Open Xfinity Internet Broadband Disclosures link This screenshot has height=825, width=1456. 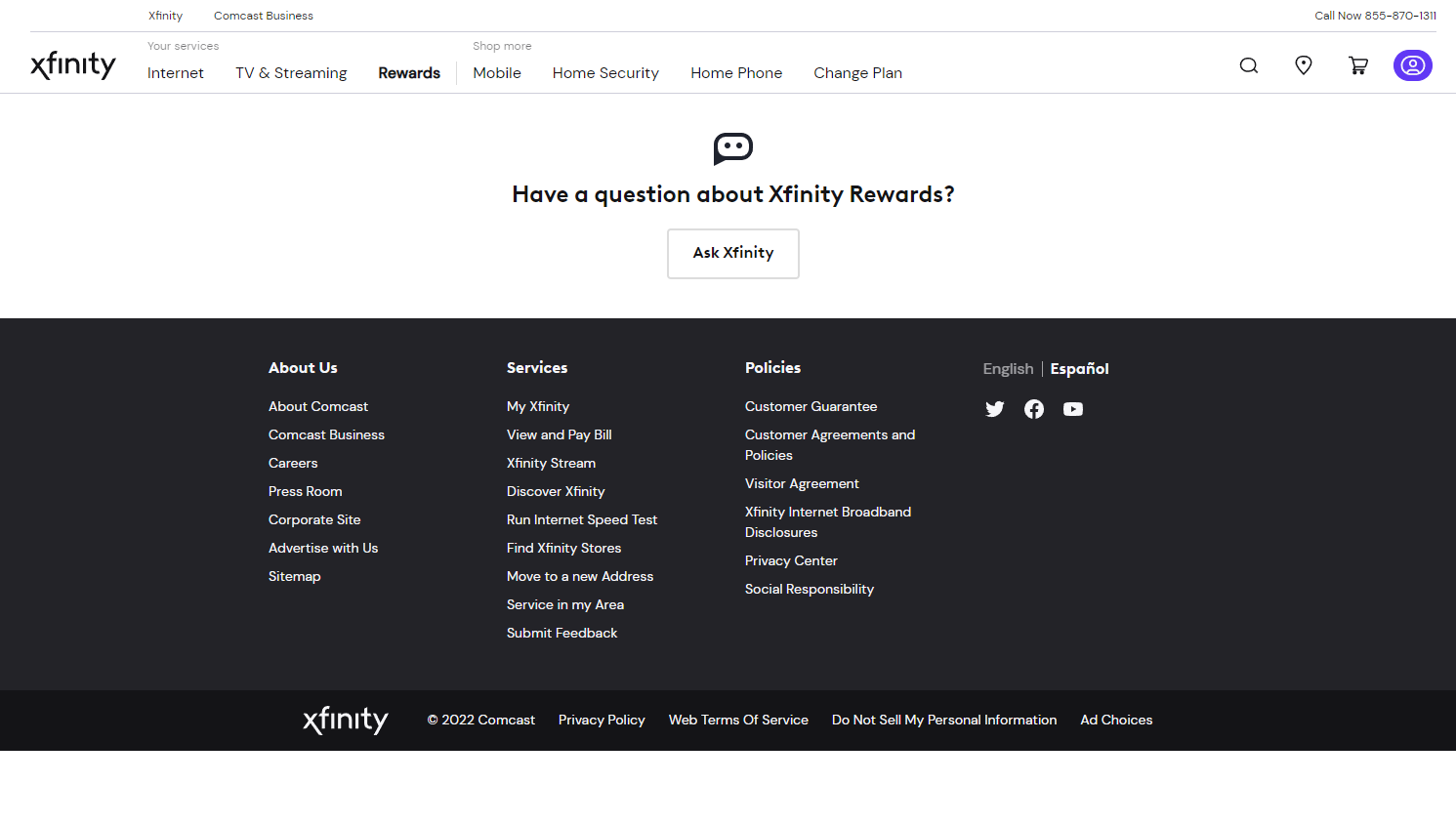pyautogui.click(x=828, y=522)
